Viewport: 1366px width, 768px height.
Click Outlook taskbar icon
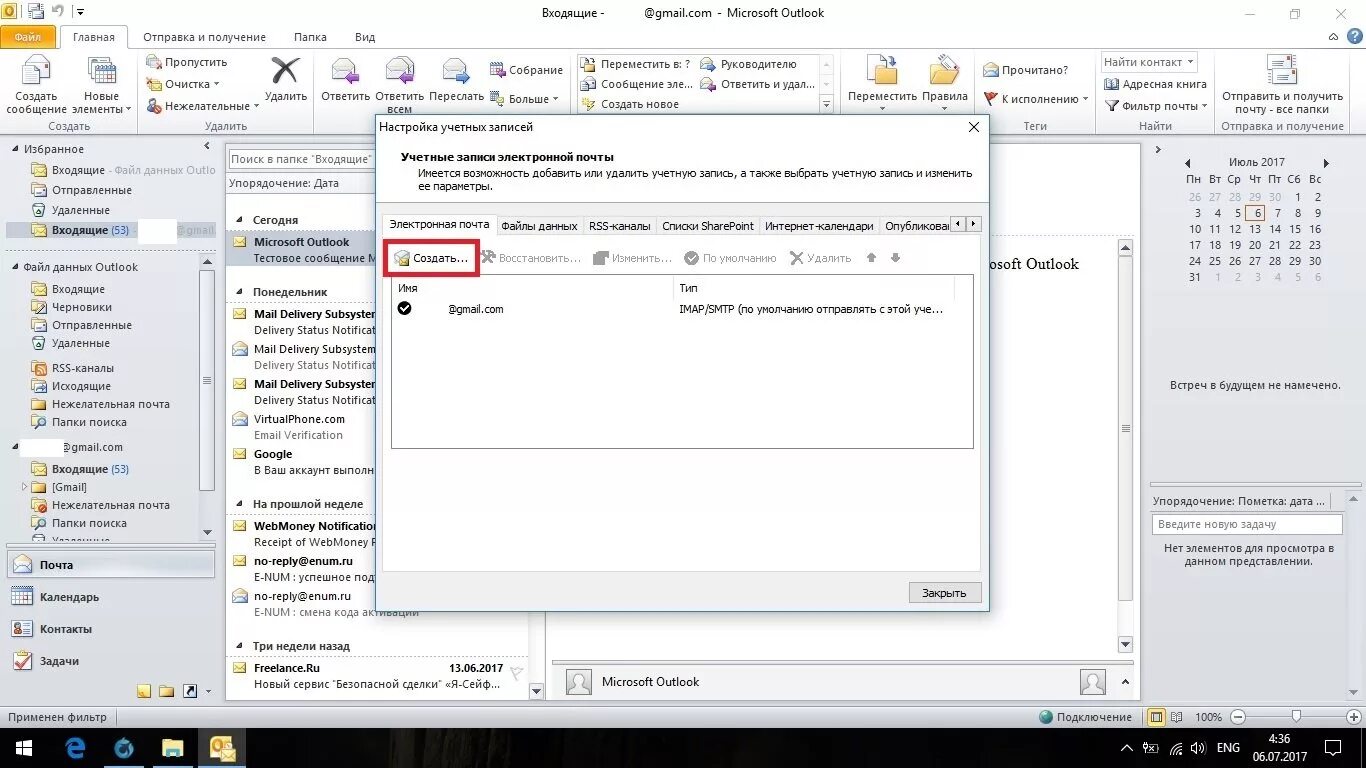(222, 748)
